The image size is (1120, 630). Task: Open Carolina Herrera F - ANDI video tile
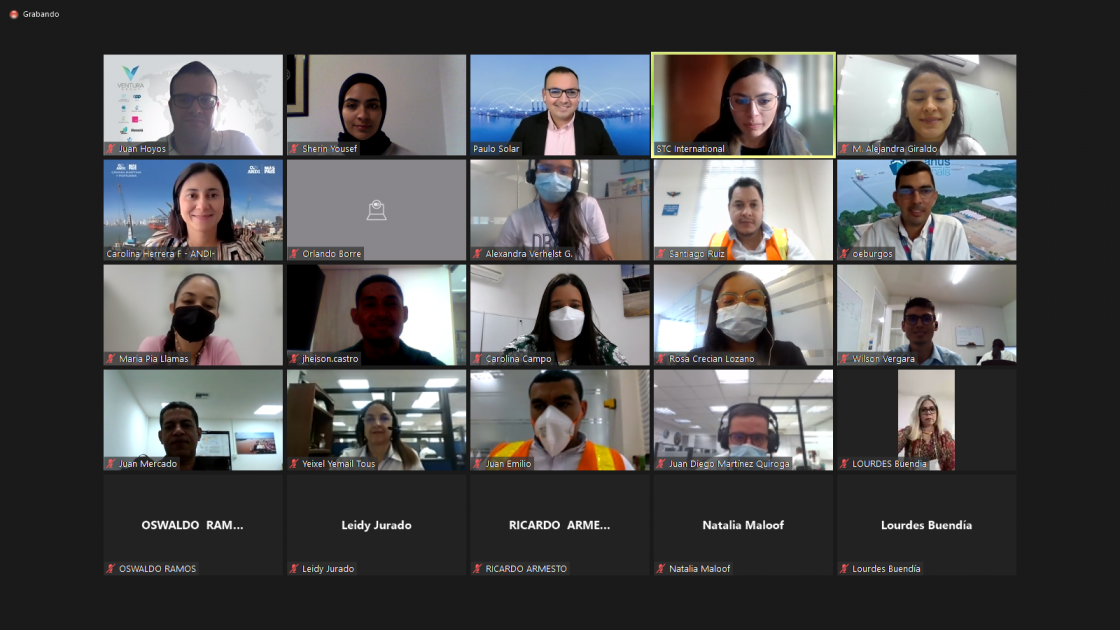pyautogui.click(x=193, y=210)
